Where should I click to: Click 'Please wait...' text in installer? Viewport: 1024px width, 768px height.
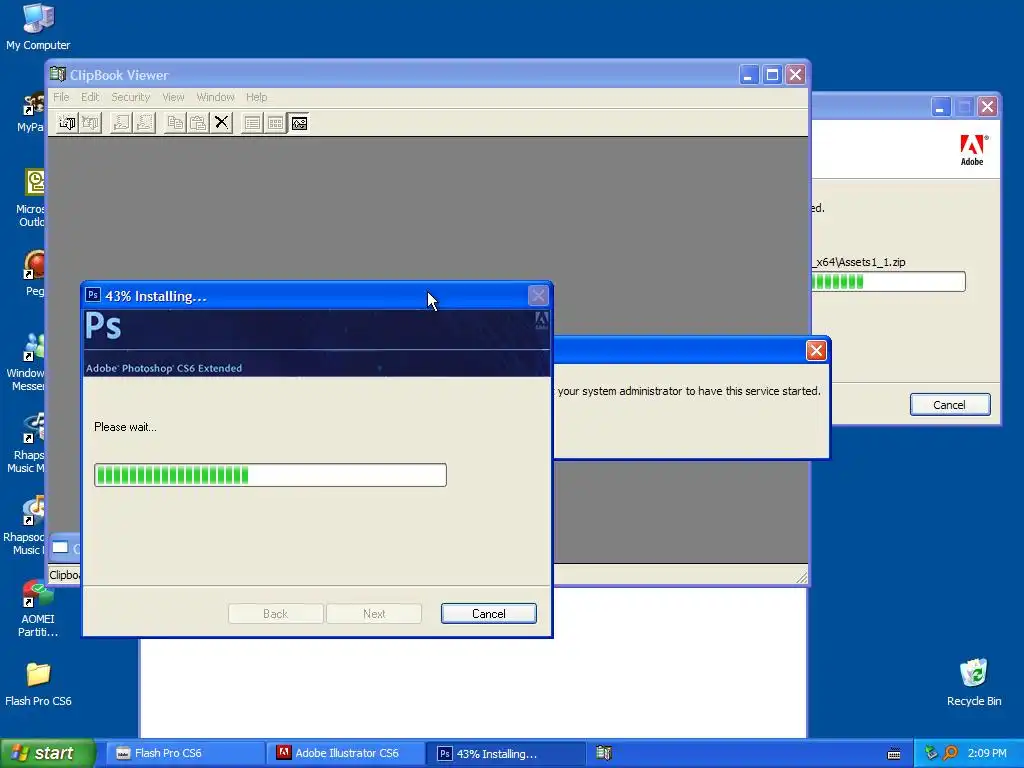(125, 426)
